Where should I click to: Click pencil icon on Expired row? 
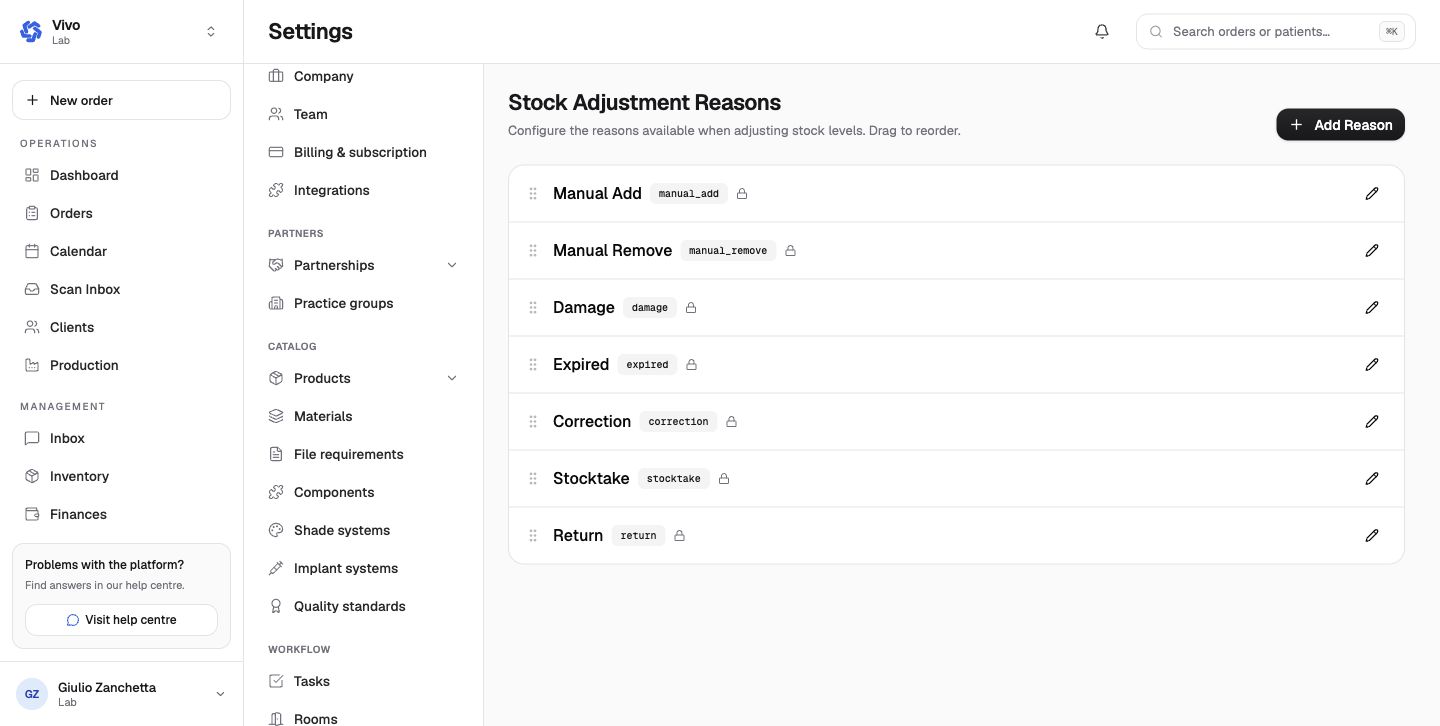click(x=1372, y=364)
